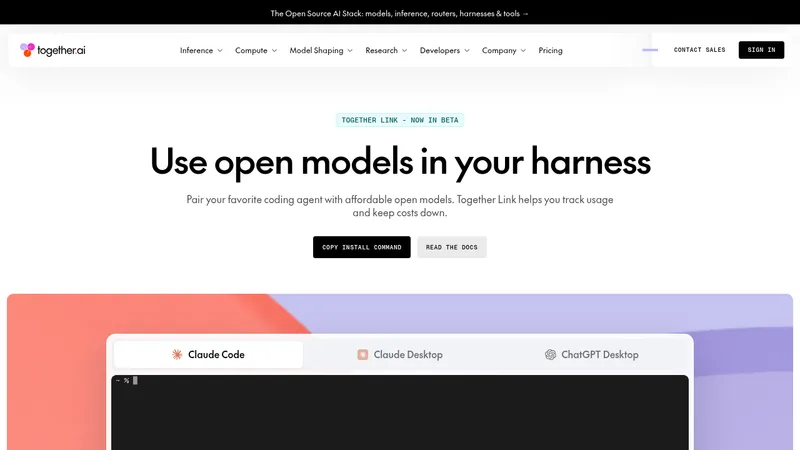Viewport: 800px width, 450px height.
Task: Expand the Model Shaping dropdown chevron
Action: coord(350,51)
